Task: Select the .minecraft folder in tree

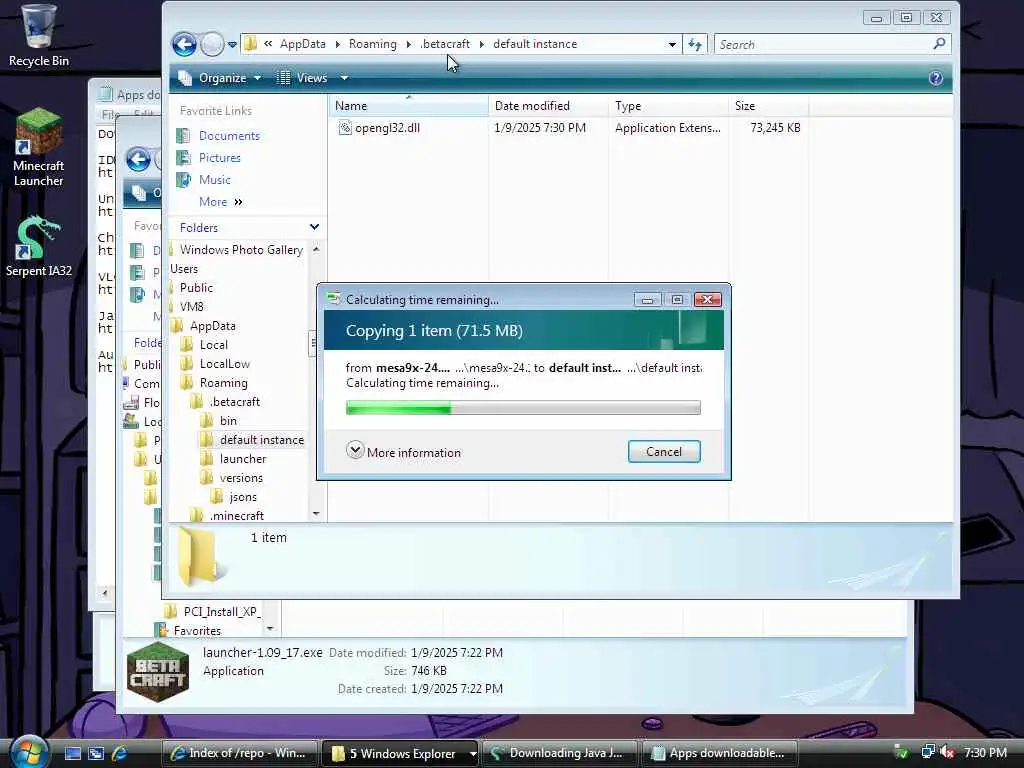Action: pyautogui.click(x=236, y=516)
